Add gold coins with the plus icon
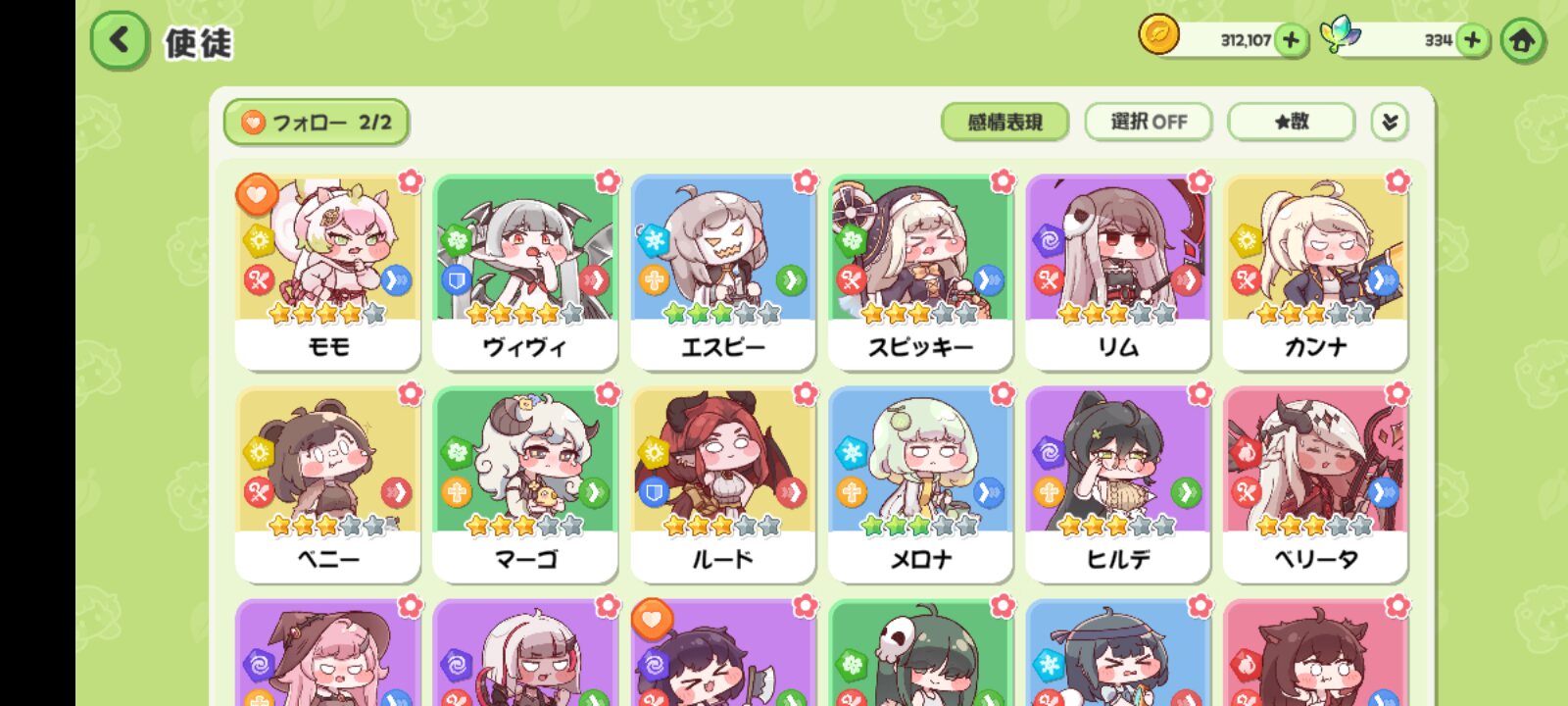1568x706 pixels. [x=1291, y=40]
